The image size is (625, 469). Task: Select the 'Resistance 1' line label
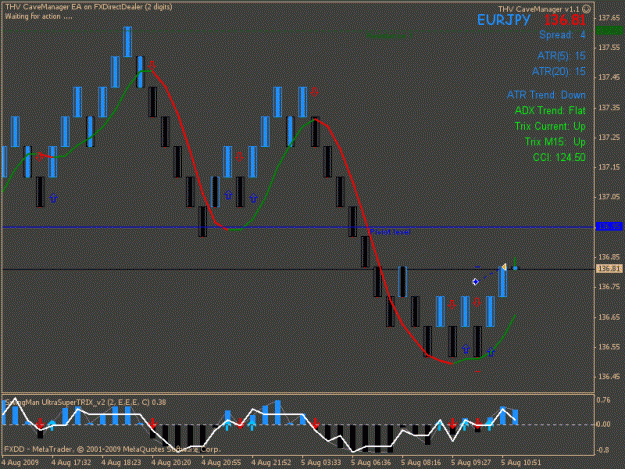pos(389,36)
